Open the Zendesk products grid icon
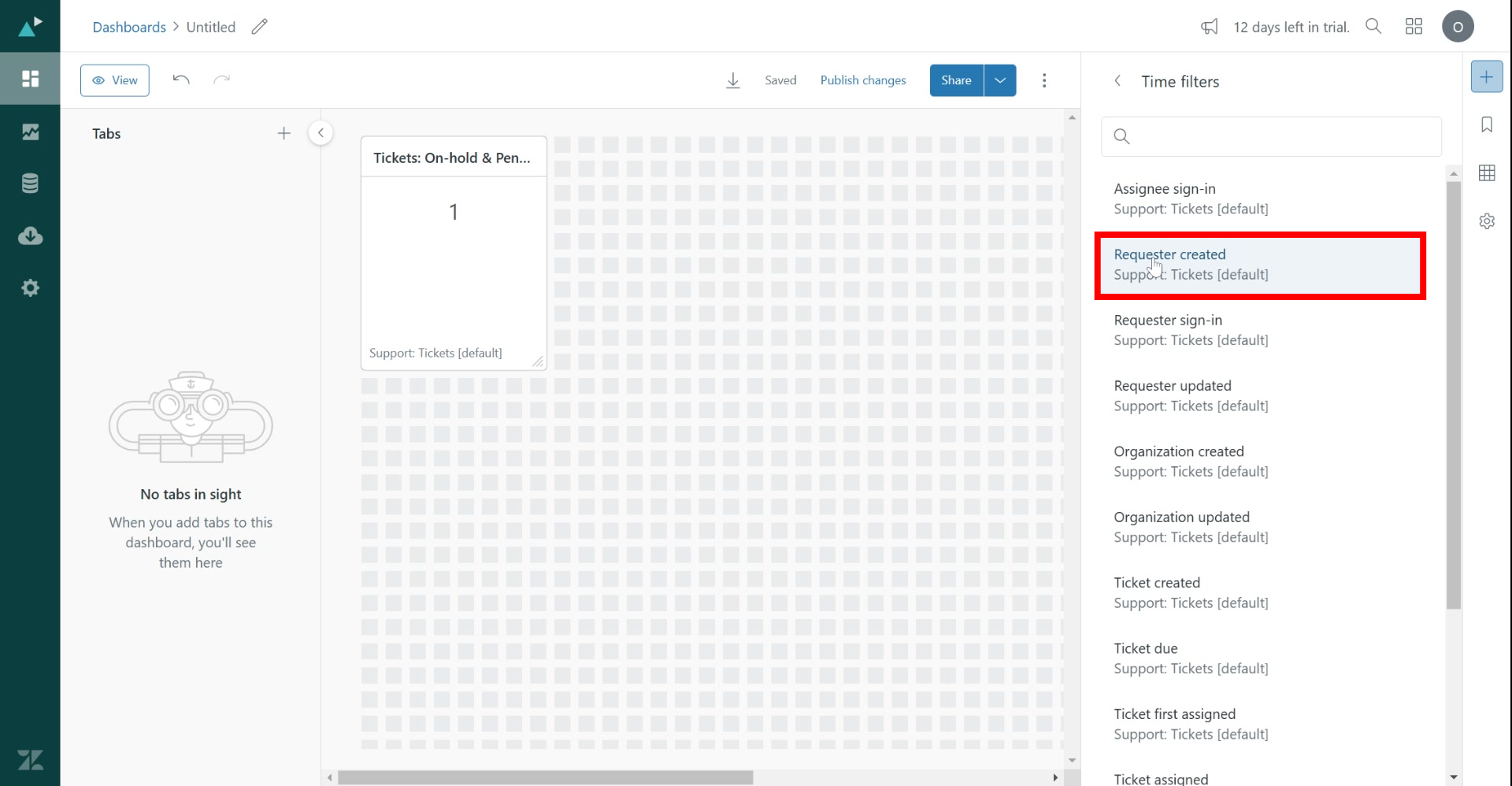Viewport: 1512px width, 786px height. (x=1414, y=27)
